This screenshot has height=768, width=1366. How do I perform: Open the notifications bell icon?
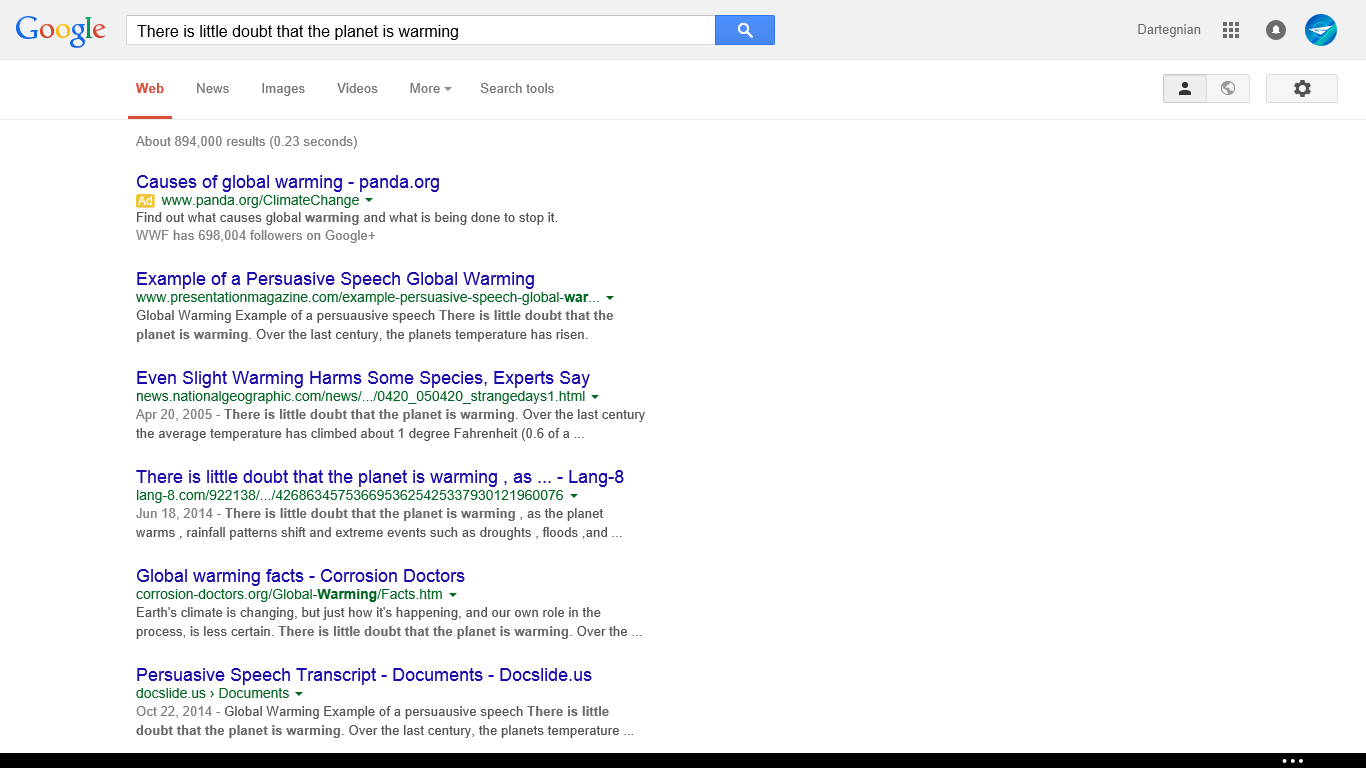click(x=1276, y=30)
